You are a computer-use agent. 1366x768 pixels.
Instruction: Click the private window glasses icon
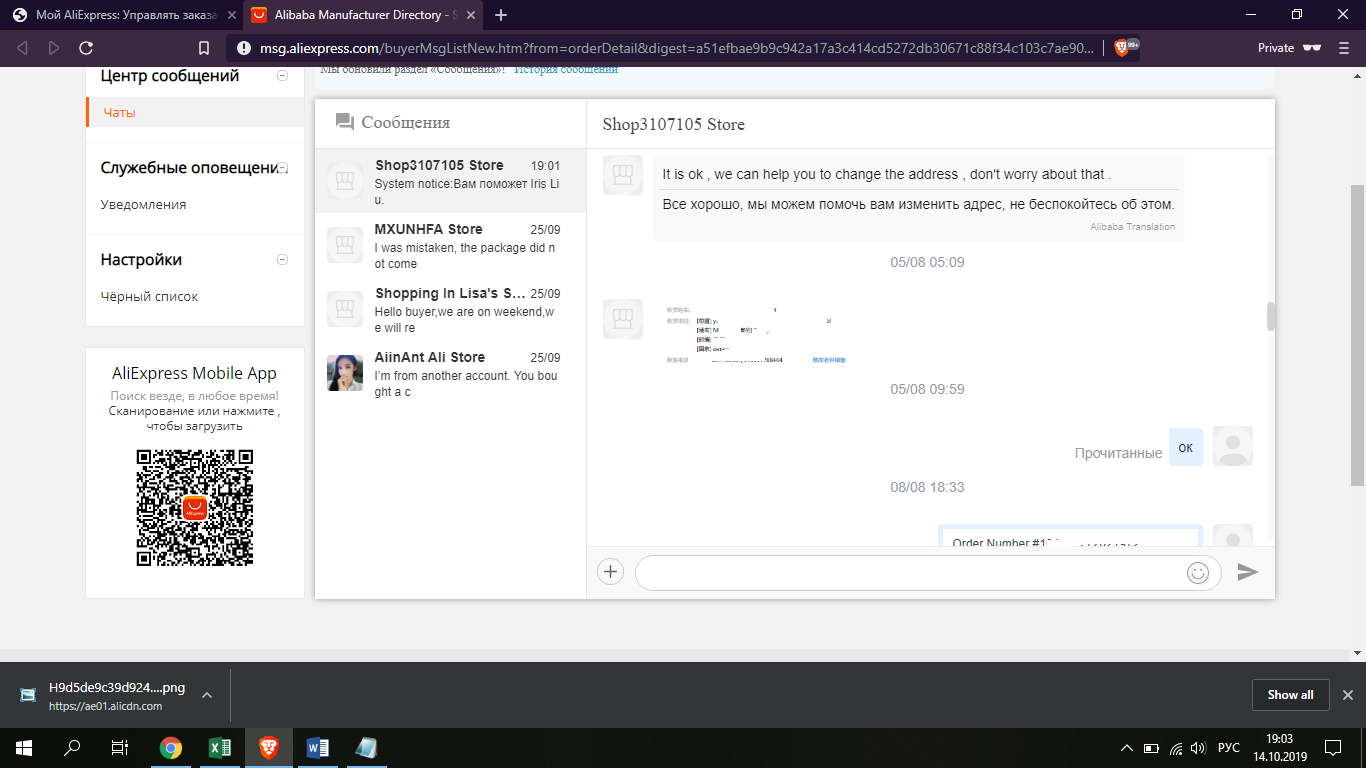coord(1312,48)
